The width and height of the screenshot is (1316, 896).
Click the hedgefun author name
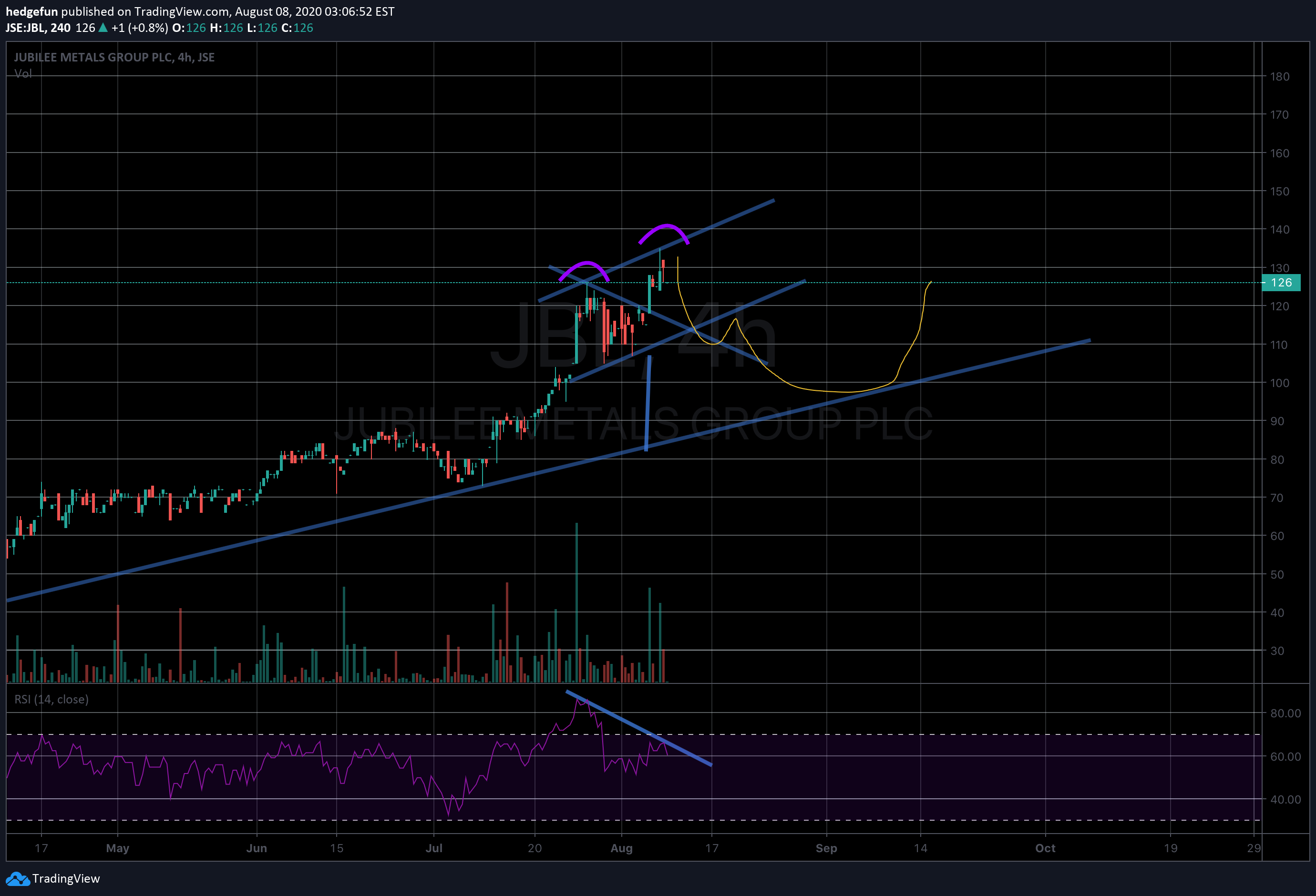[x=32, y=11]
